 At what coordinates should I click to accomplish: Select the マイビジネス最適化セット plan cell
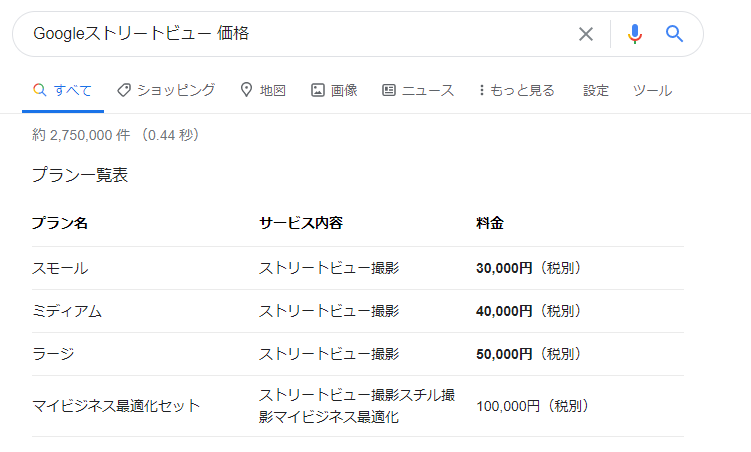116,406
